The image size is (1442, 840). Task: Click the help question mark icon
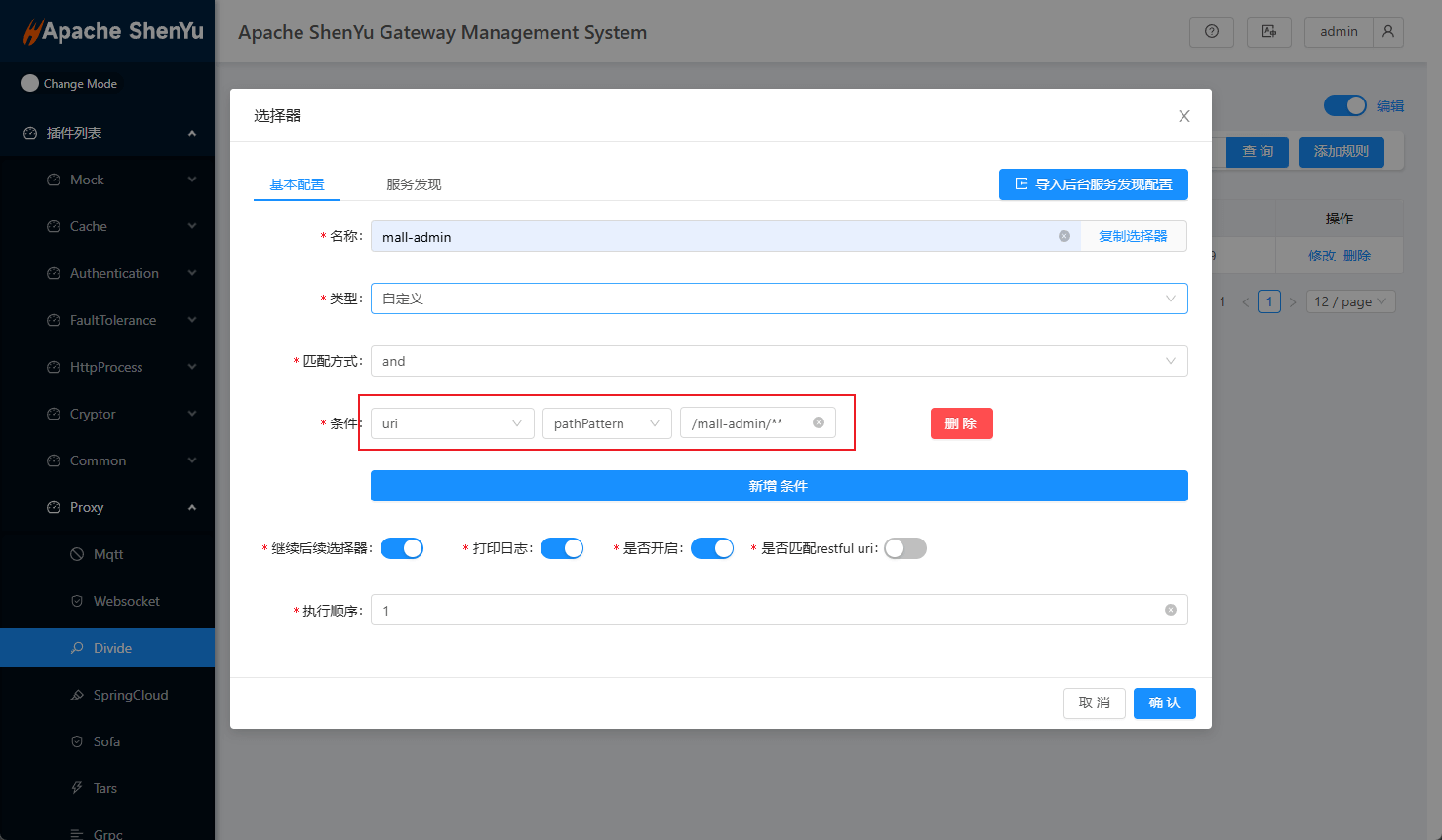pos(1211,31)
